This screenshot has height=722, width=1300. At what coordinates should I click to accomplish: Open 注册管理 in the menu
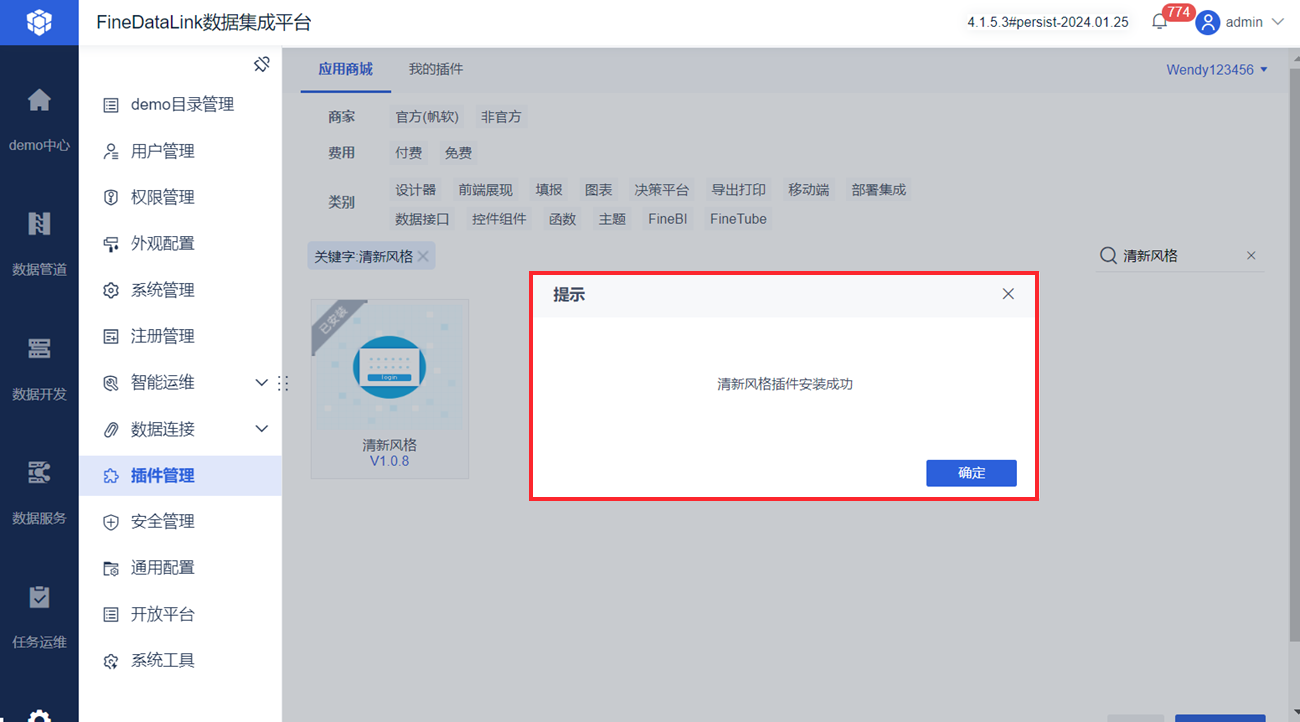click(180, 336)
